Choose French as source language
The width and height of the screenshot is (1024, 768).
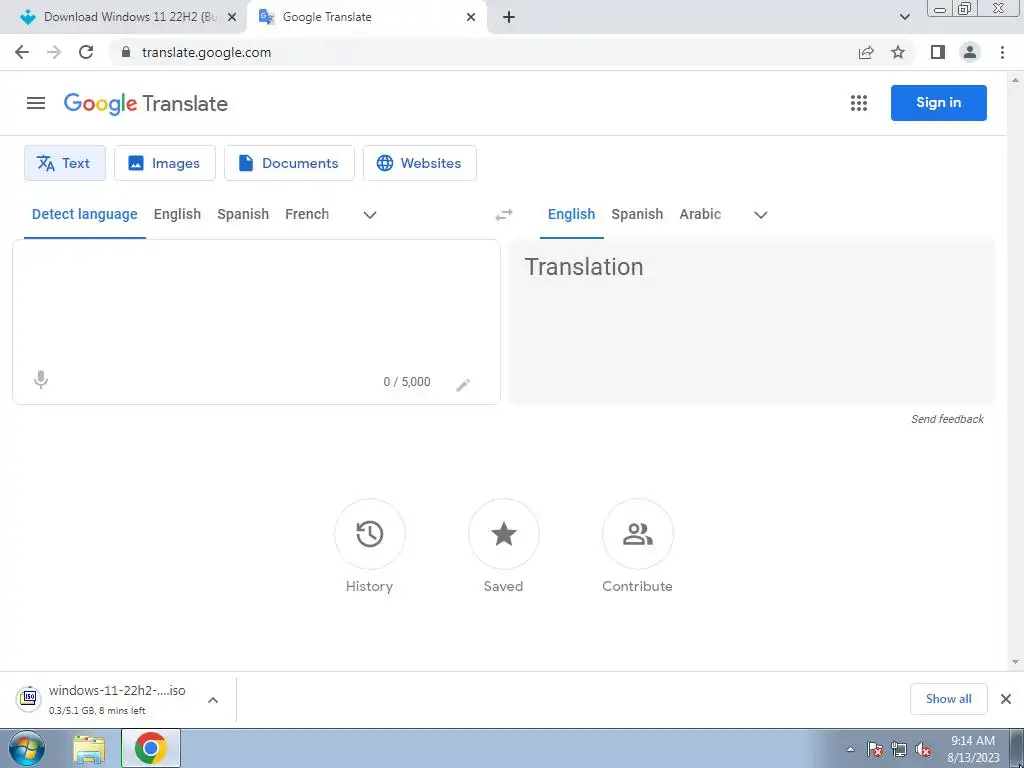[307, 214]
